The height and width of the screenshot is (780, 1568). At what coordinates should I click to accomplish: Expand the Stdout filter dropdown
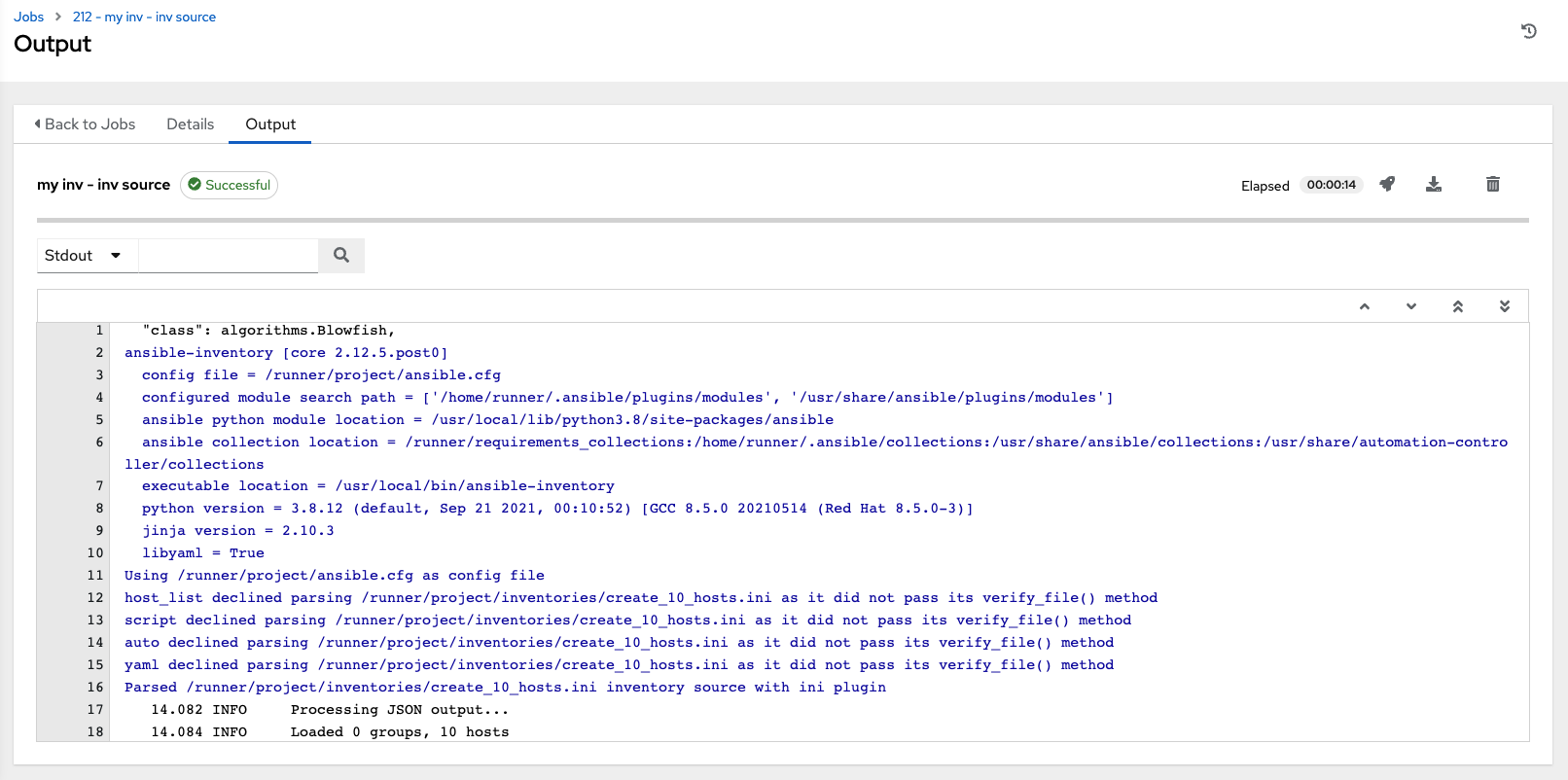click(87, 255)
